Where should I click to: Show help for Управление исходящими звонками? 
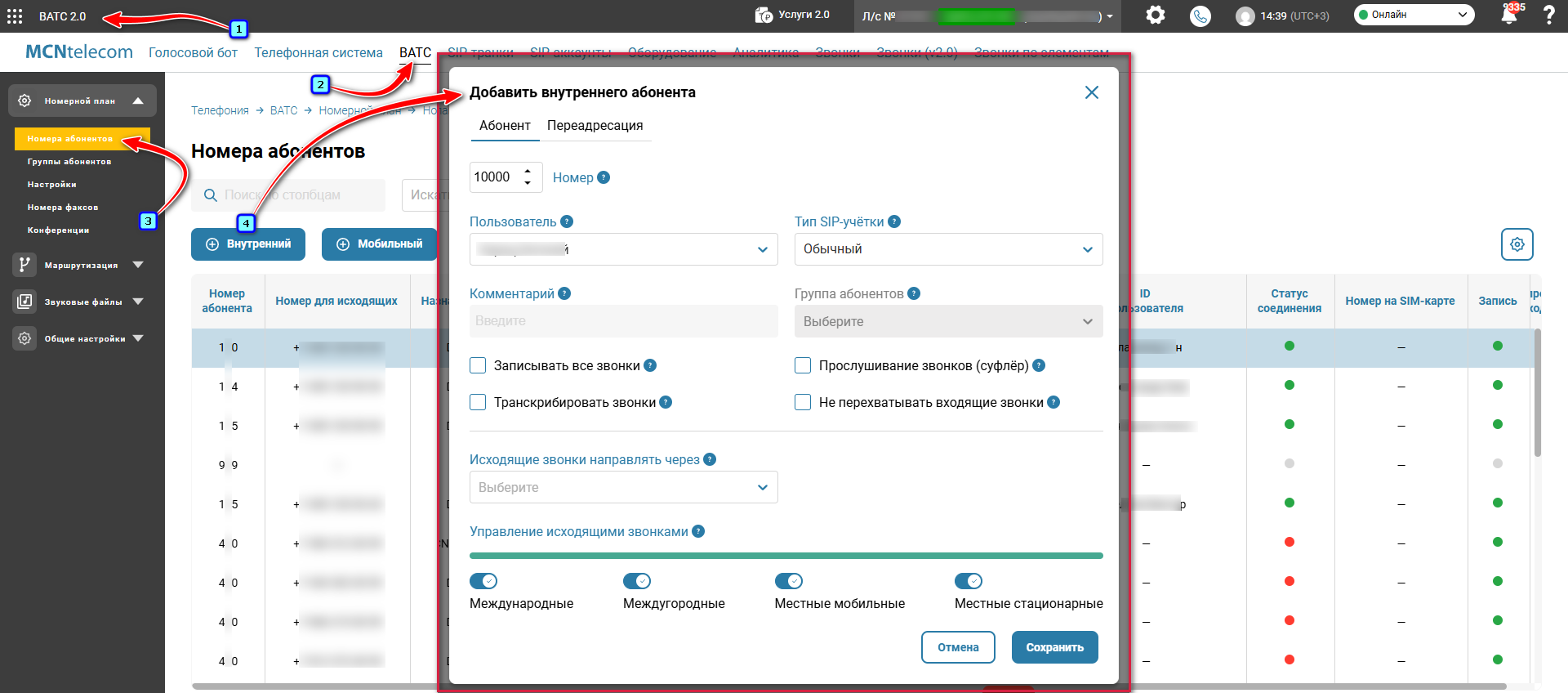point(698,531)
